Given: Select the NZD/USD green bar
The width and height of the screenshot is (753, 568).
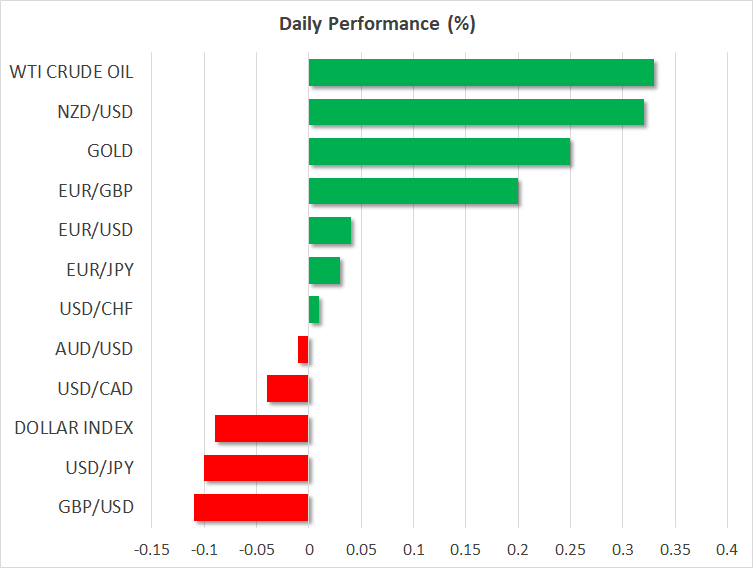Looking at the screenshot, I should coord(476,112).
